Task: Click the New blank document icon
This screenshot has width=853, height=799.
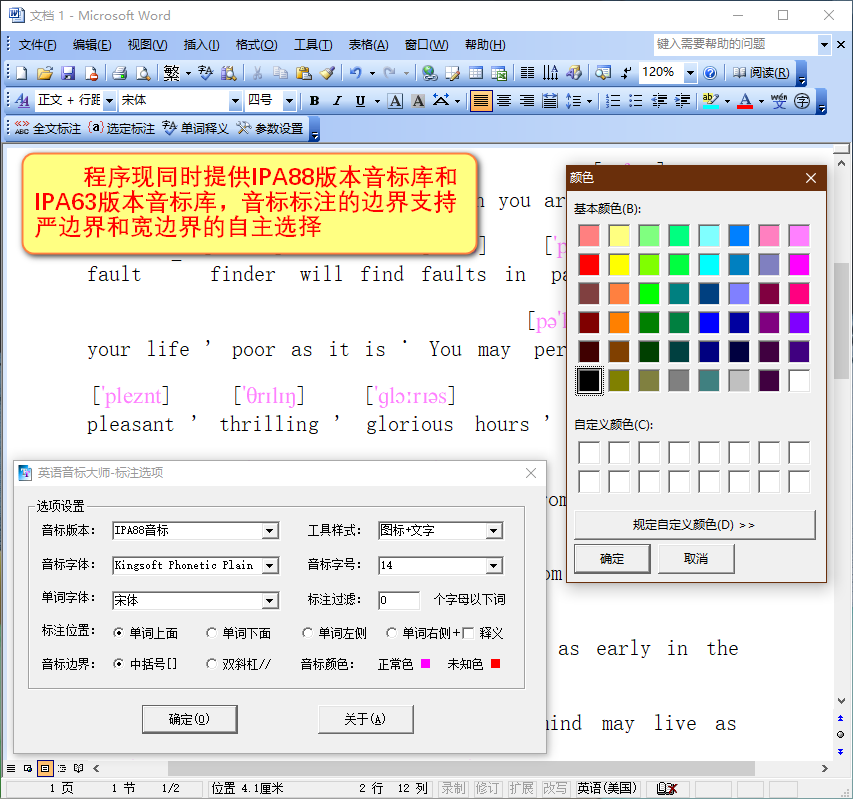Action: (x=22, y=73)
